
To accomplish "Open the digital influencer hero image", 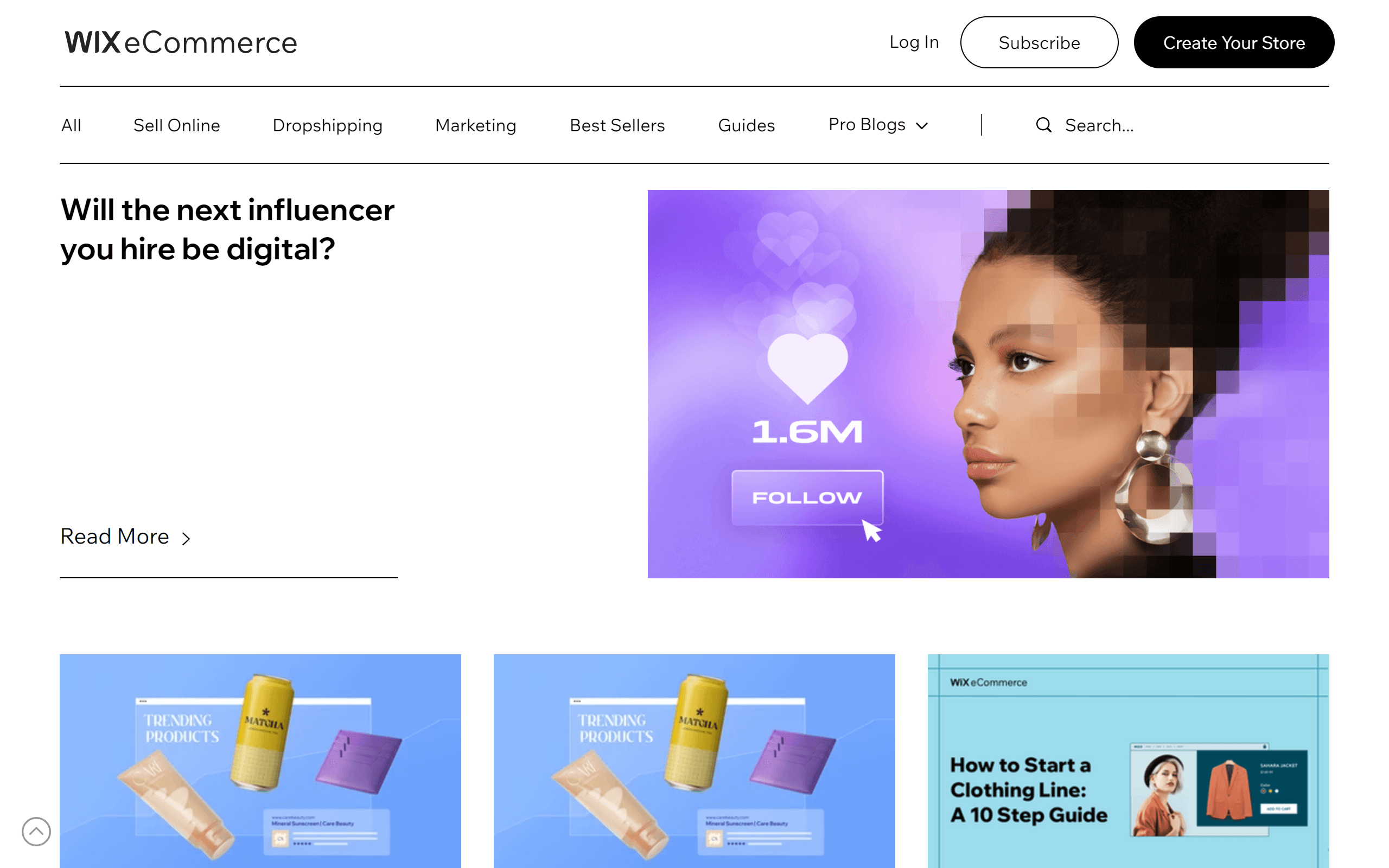I will [x=989, y=384].
